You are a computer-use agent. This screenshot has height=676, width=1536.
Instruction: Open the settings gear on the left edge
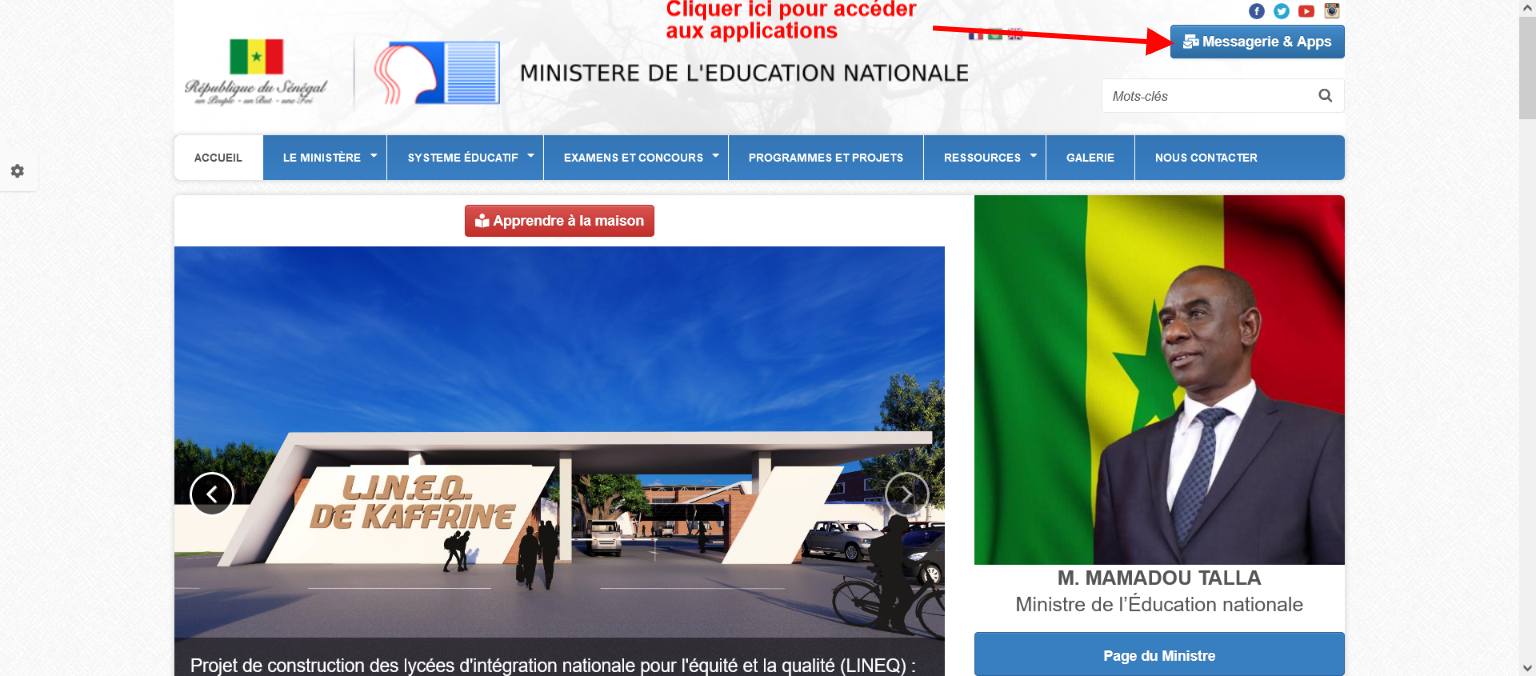17,171
